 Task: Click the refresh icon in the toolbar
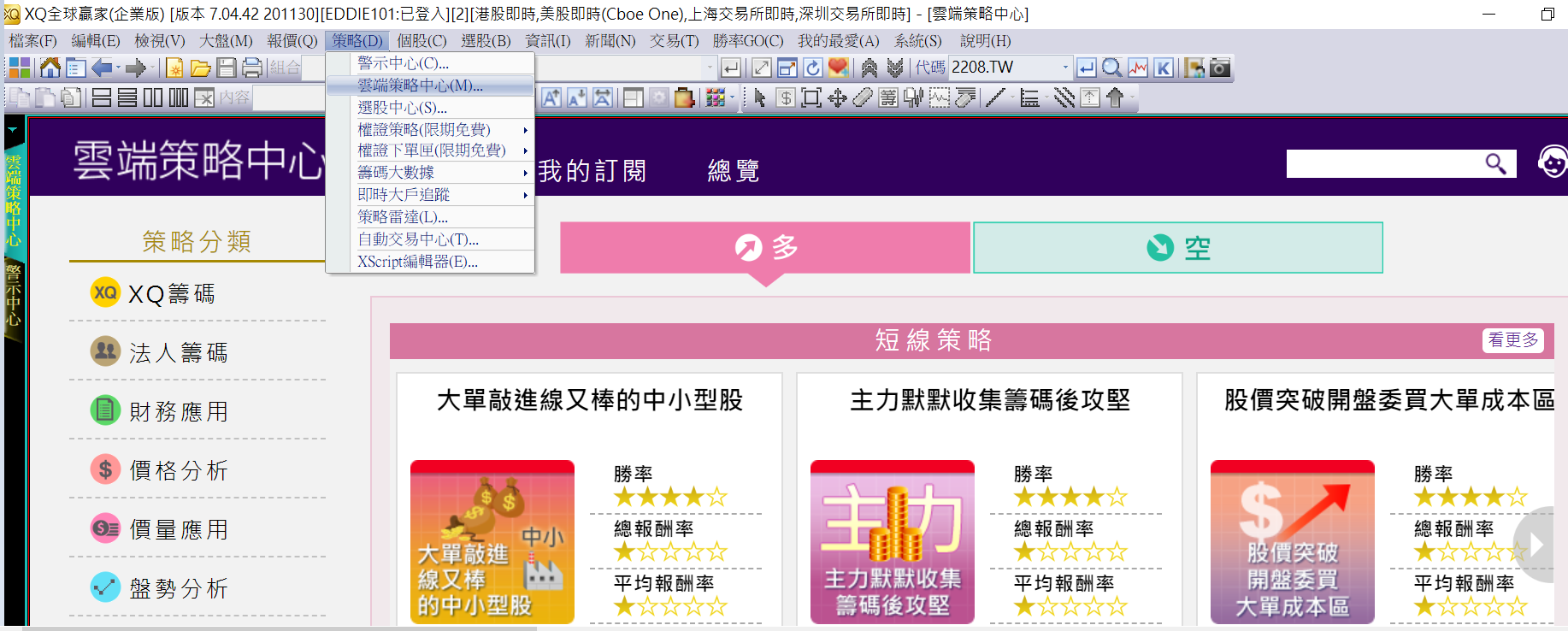pyautogui.click(x=813, y=68)
